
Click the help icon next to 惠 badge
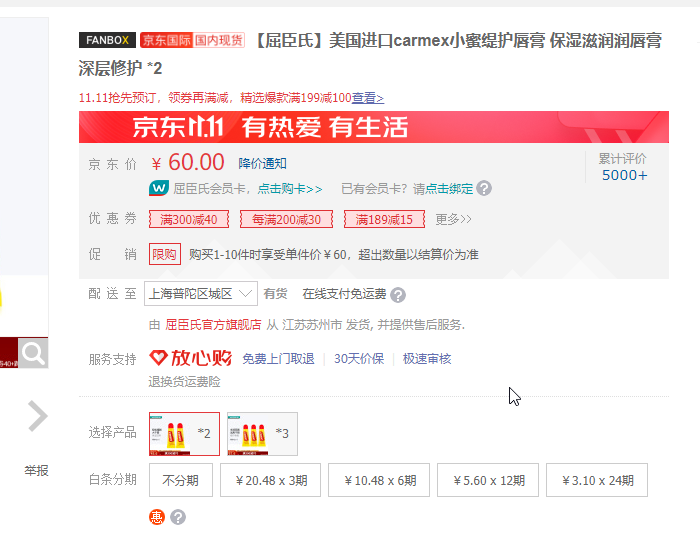(178, 517)
